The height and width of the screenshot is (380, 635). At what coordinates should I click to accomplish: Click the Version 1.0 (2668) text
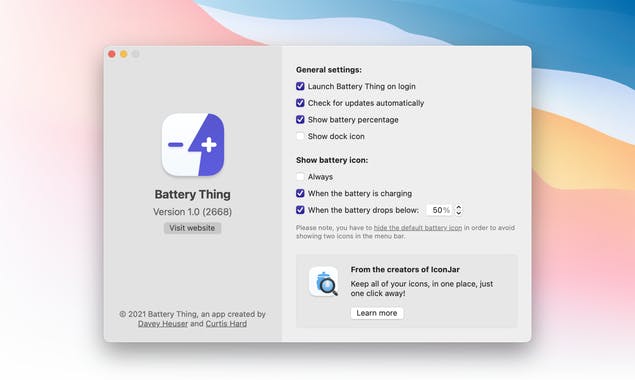[x=193, y=212]
